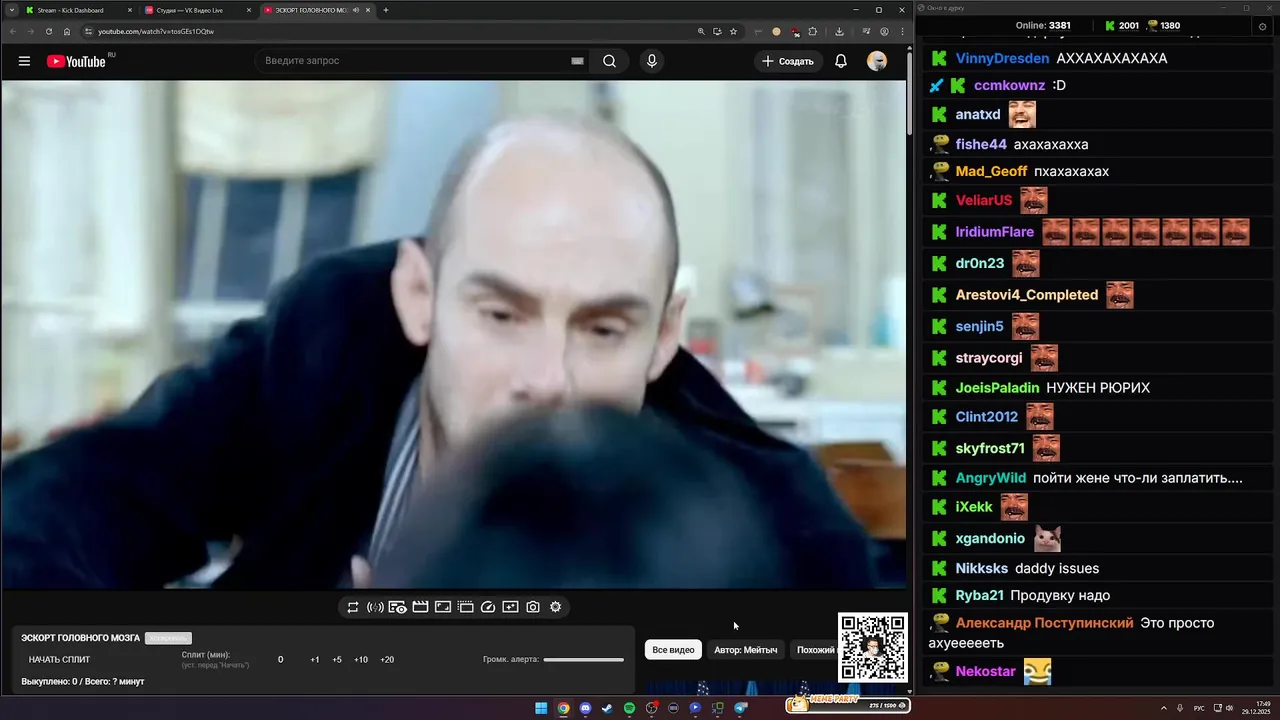Click the split minutes value 0
The image size is (1280, 720).
coord(280,659)
